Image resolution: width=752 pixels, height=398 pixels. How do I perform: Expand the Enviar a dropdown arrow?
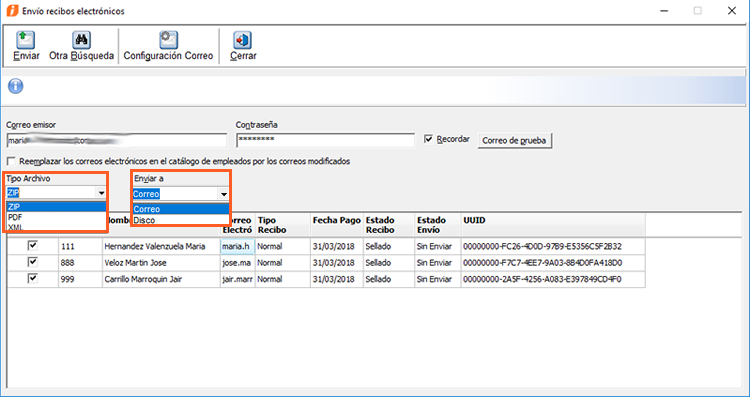(224, 194)
